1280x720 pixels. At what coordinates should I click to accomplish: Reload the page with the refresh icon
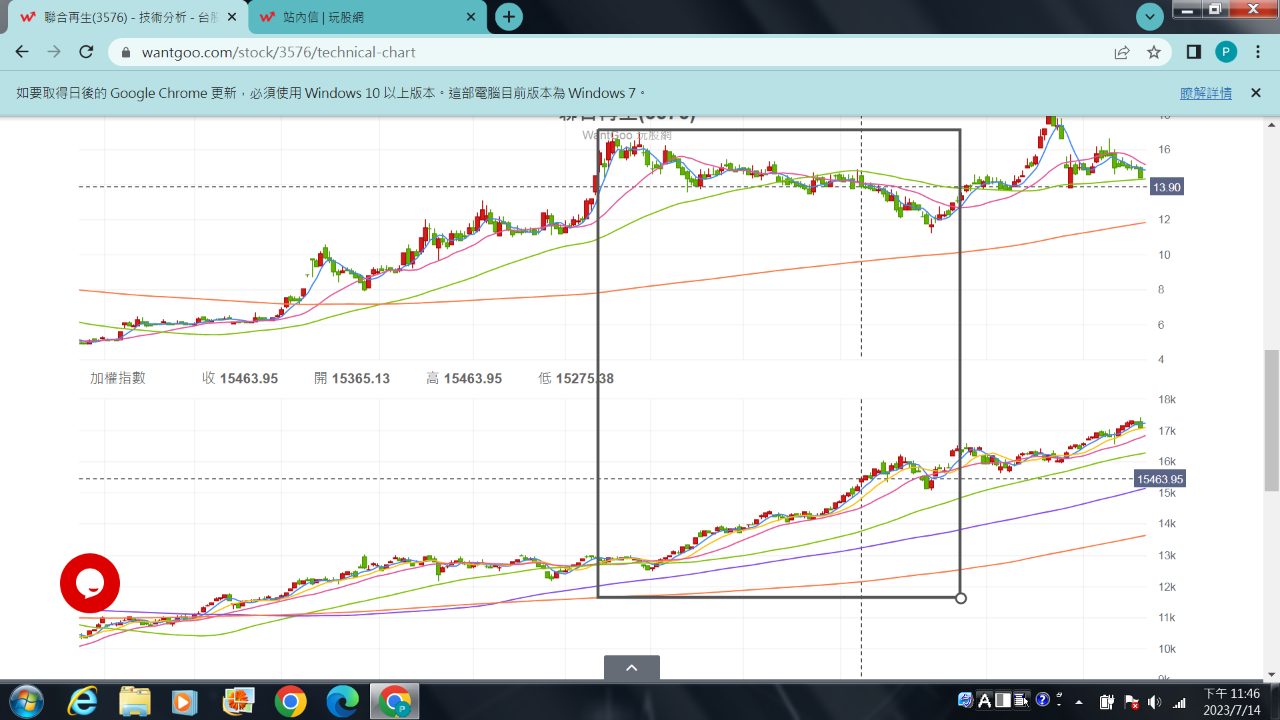coord(86,52)
